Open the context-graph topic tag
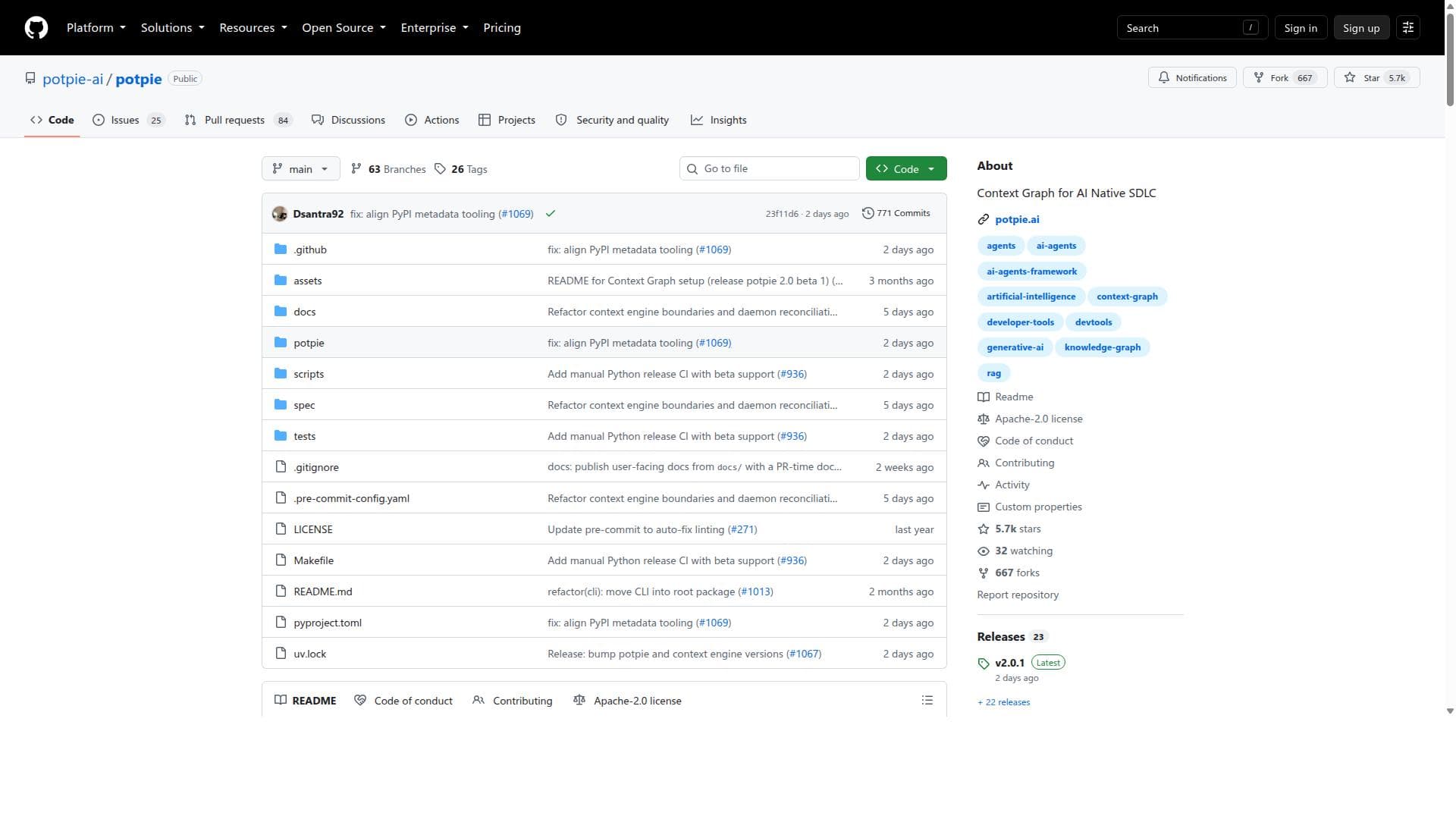 pos(1127,297)
